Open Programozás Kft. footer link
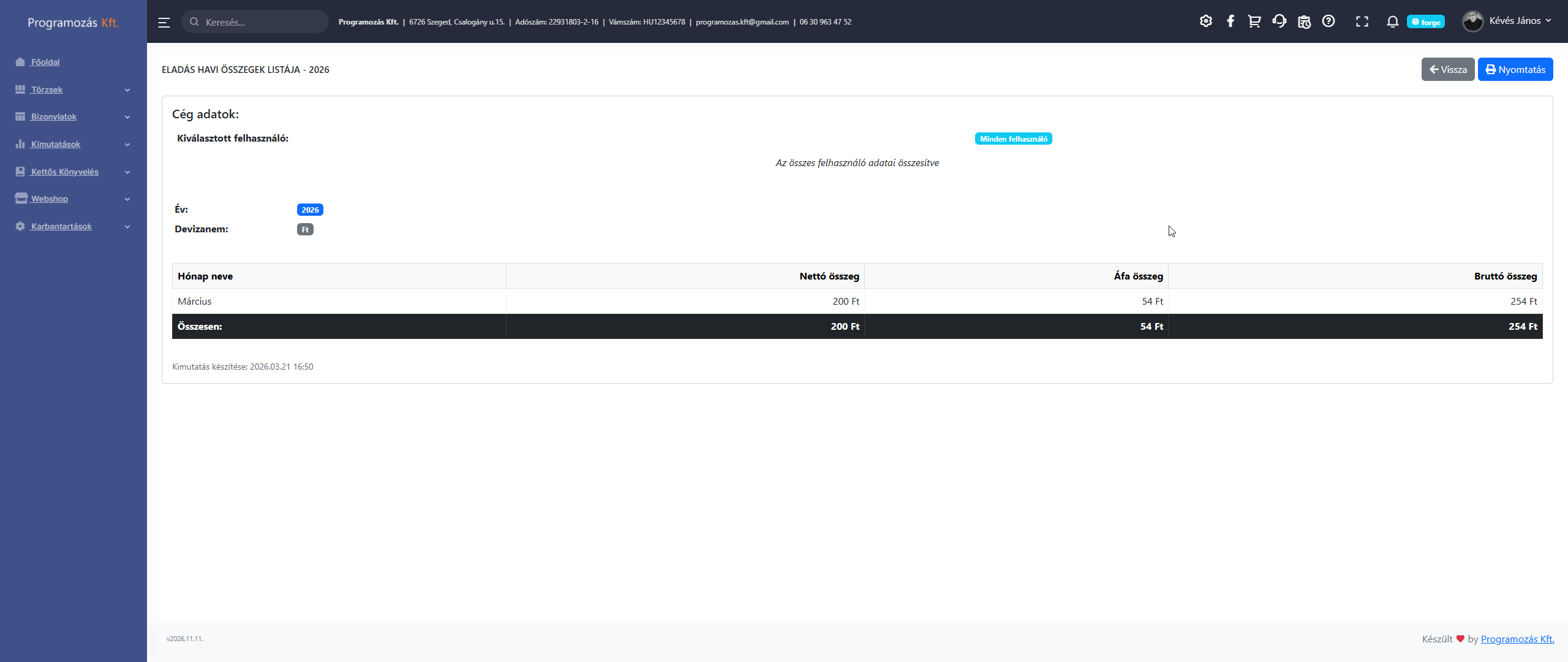Screen dimensions: 1568x662 pos(1517,639)
